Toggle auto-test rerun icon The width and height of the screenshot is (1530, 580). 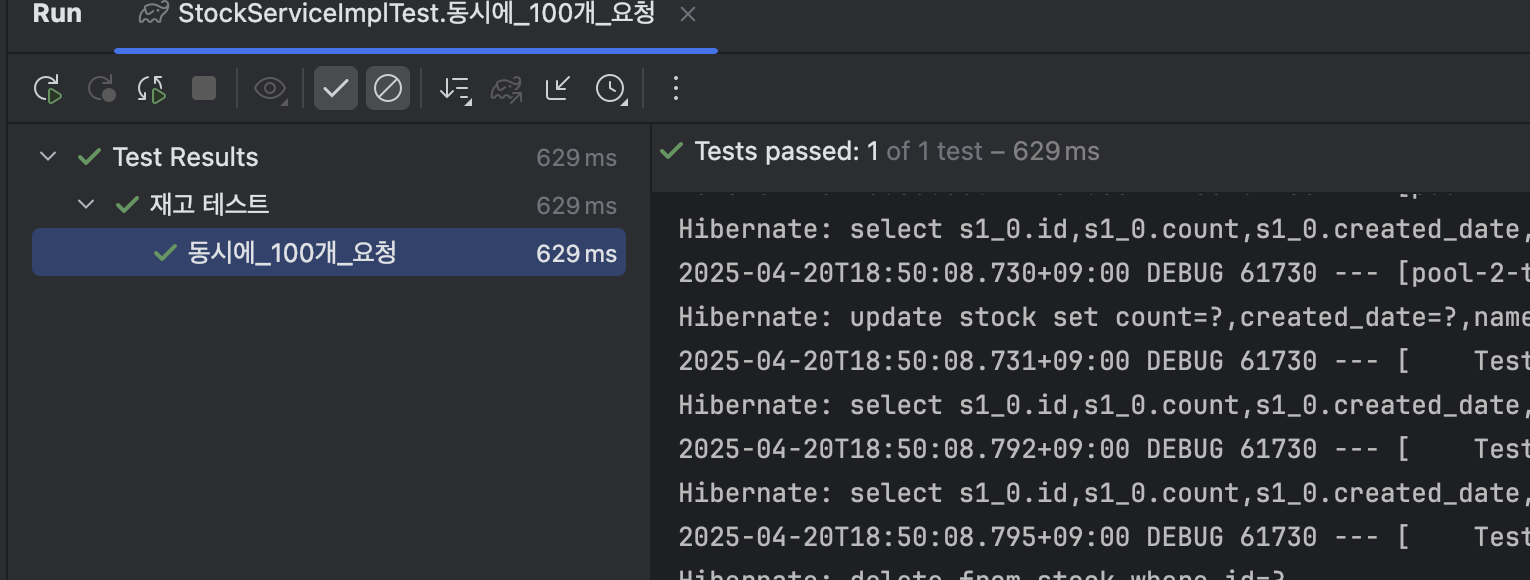pos(152,89)
